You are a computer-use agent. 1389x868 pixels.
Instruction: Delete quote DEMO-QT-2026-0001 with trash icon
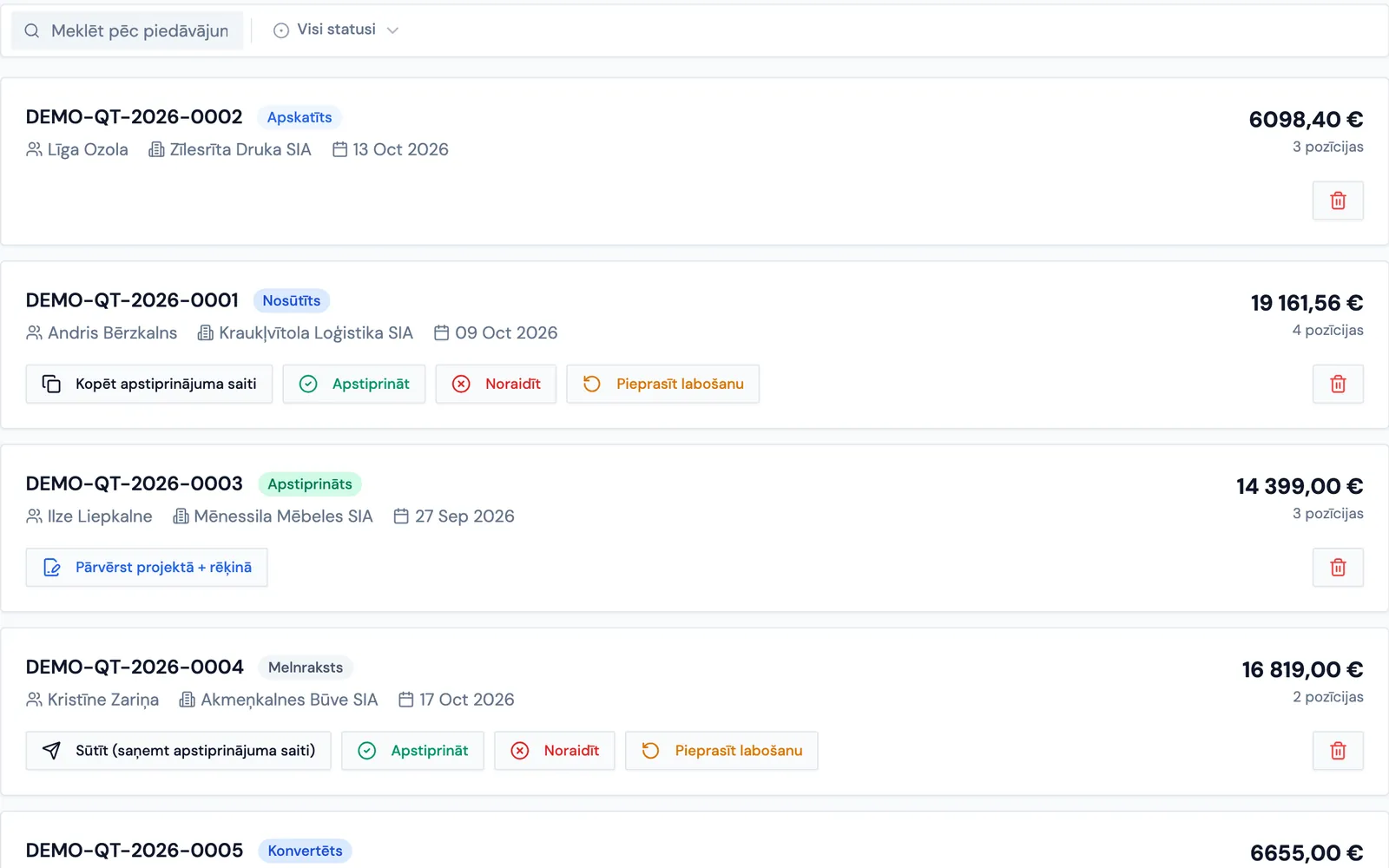1338,384
